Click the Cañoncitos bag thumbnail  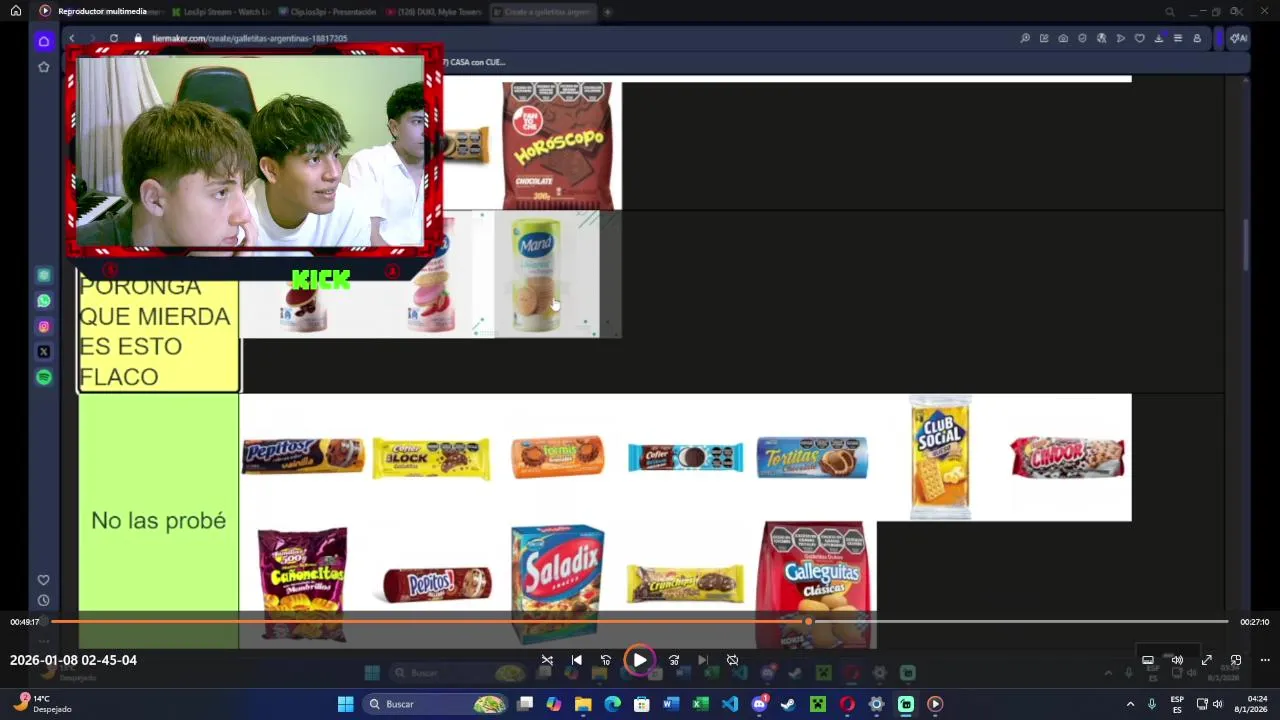[x=302, y=584]
